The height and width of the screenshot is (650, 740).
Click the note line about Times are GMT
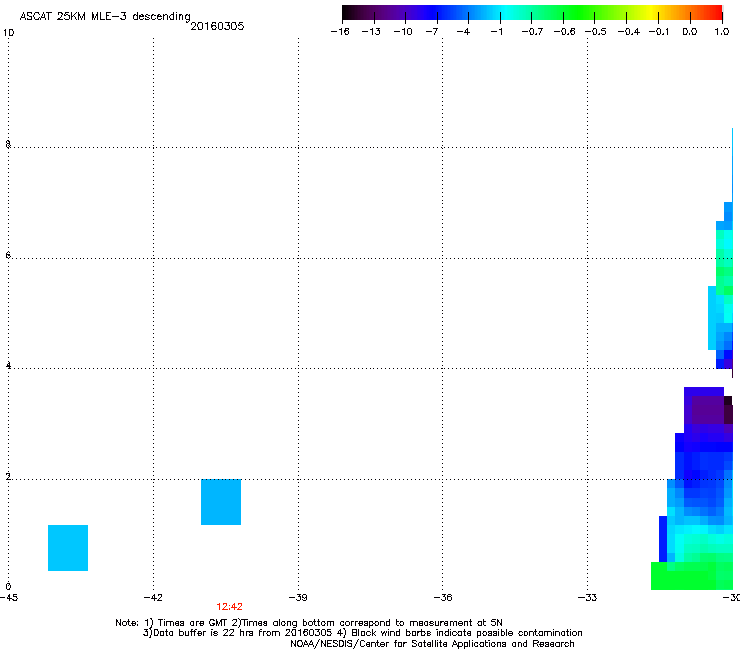click(x=309, y=623)
